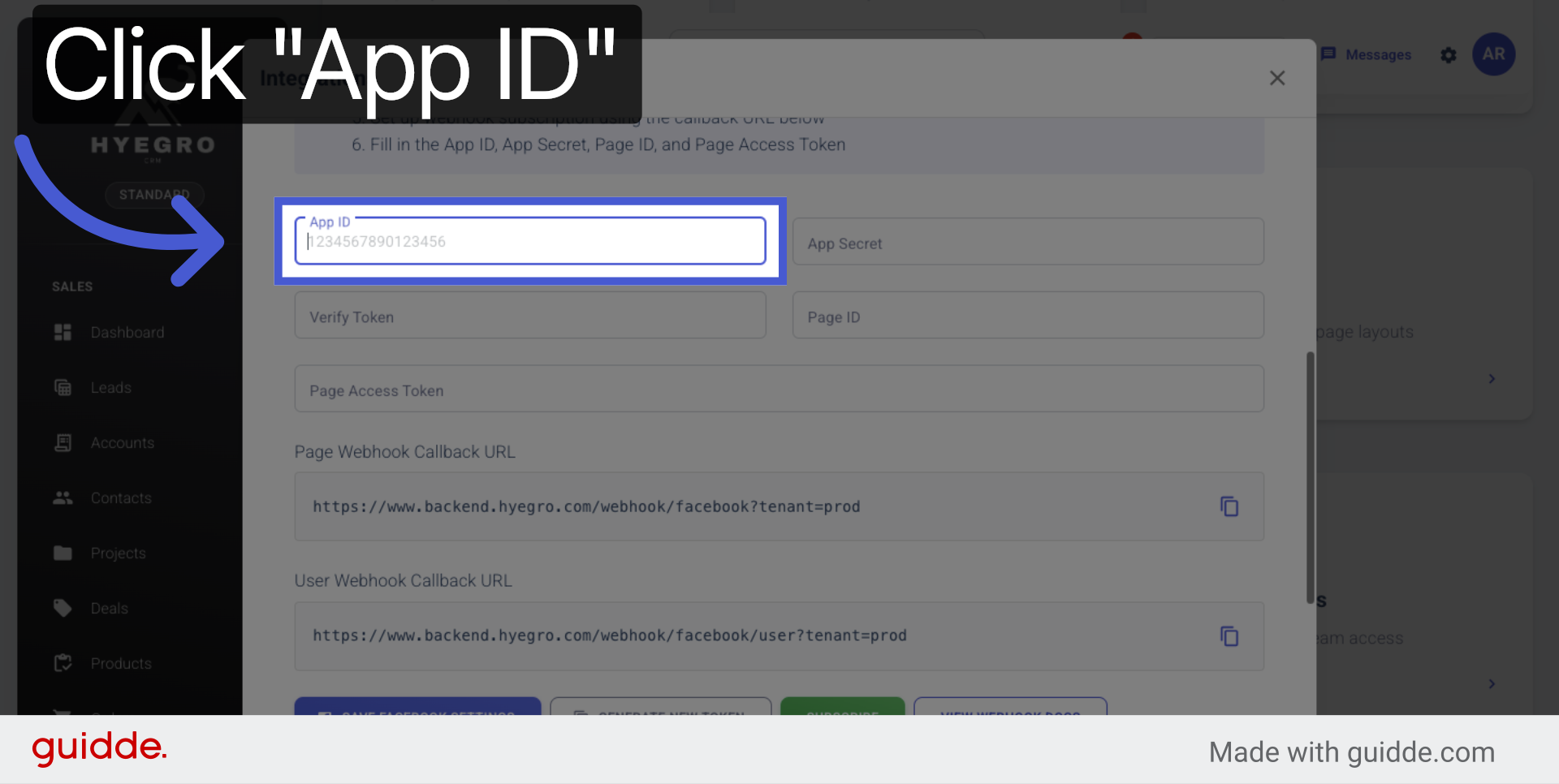Open the AR user avatar menu
This screenshot has width=1559, height=784.
(x=1494, y=54)
